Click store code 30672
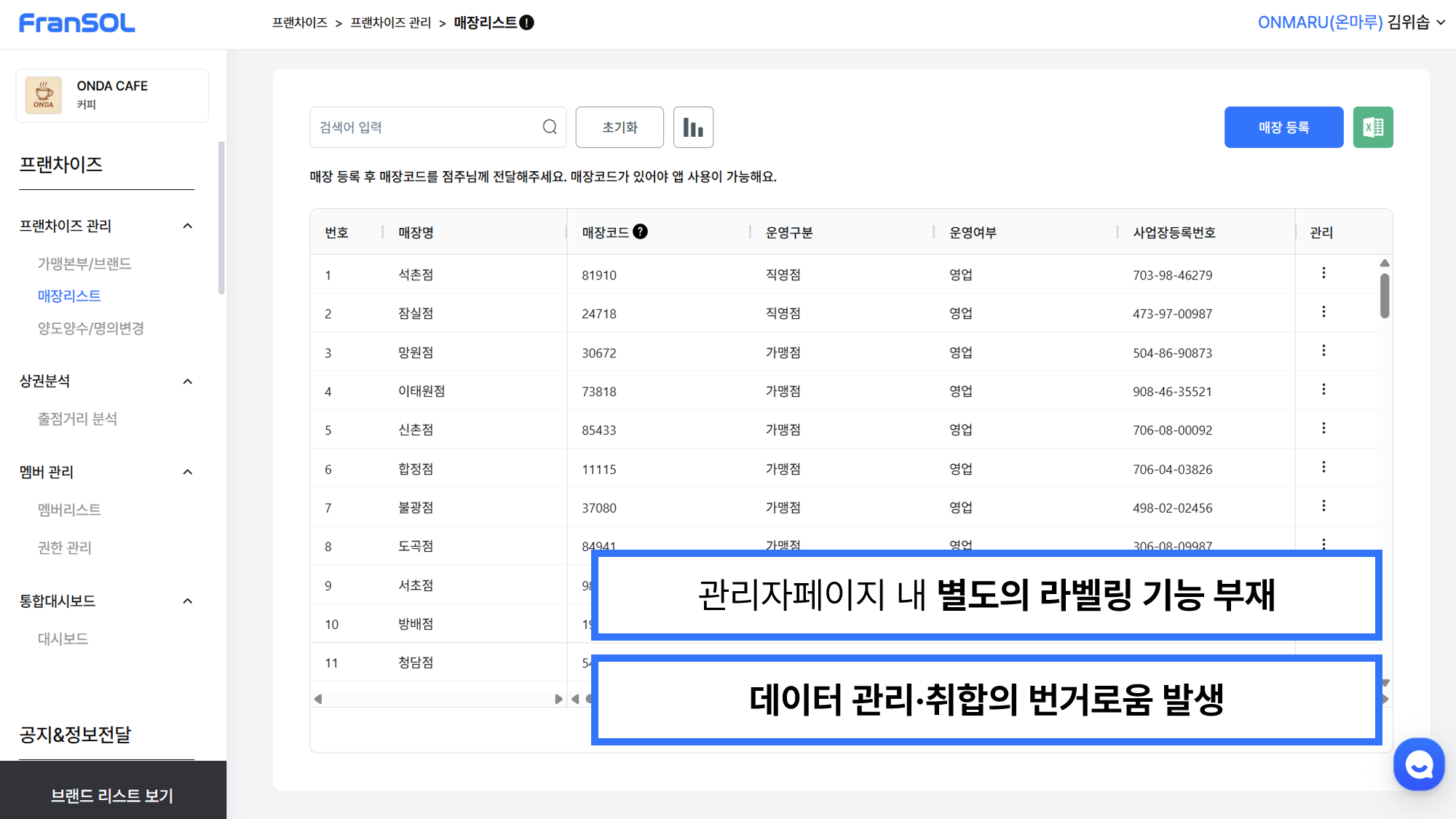This screenshot has height=819, width=1456. point(599,353)
